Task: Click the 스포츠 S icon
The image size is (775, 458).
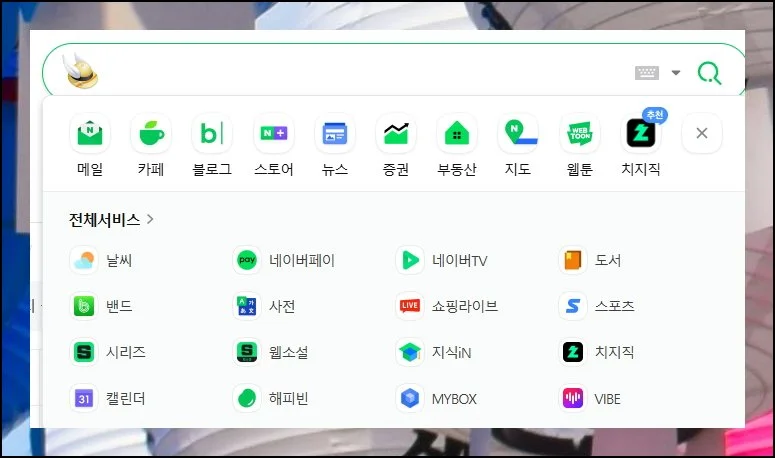Action: click(573, 306)
